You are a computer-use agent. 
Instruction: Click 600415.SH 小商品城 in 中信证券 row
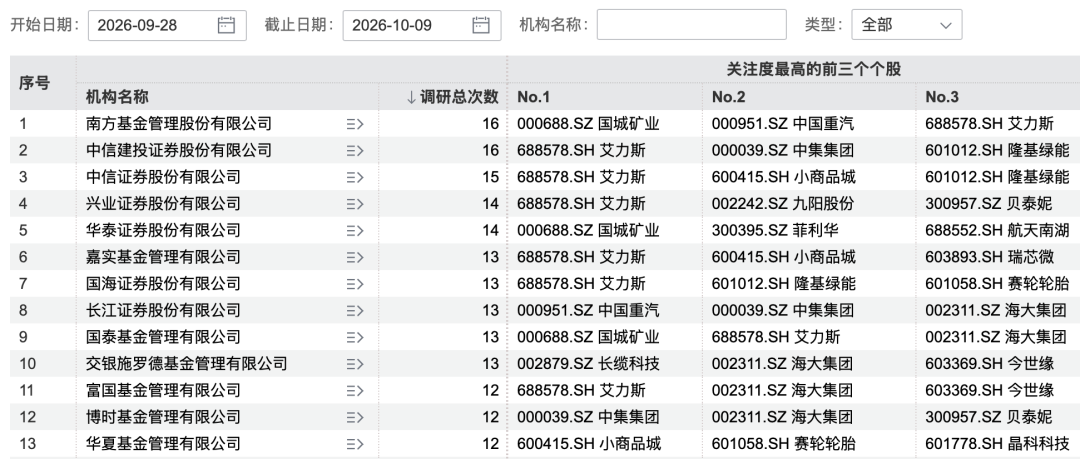click(784, 177)
